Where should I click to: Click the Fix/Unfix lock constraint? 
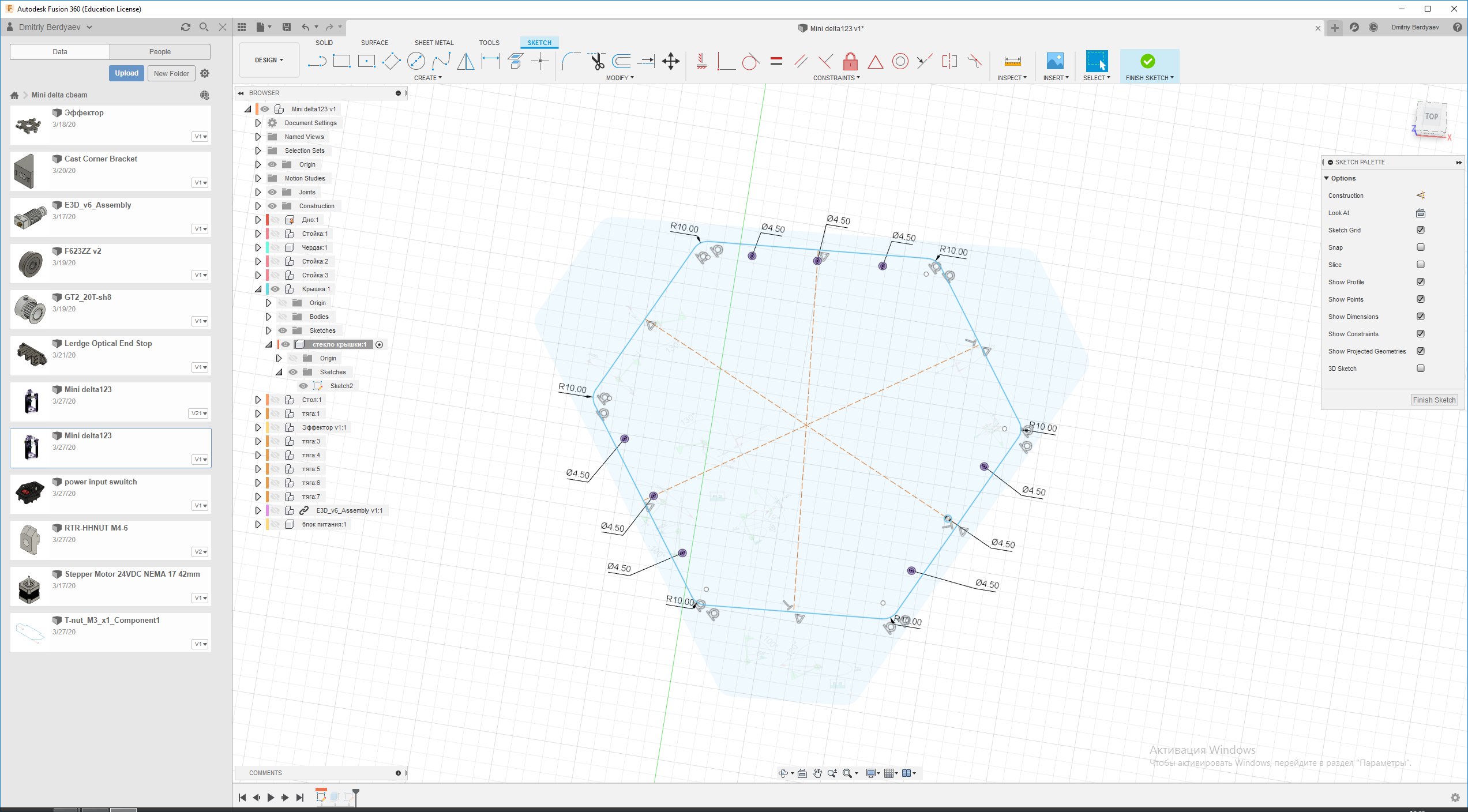pos(850,61)
